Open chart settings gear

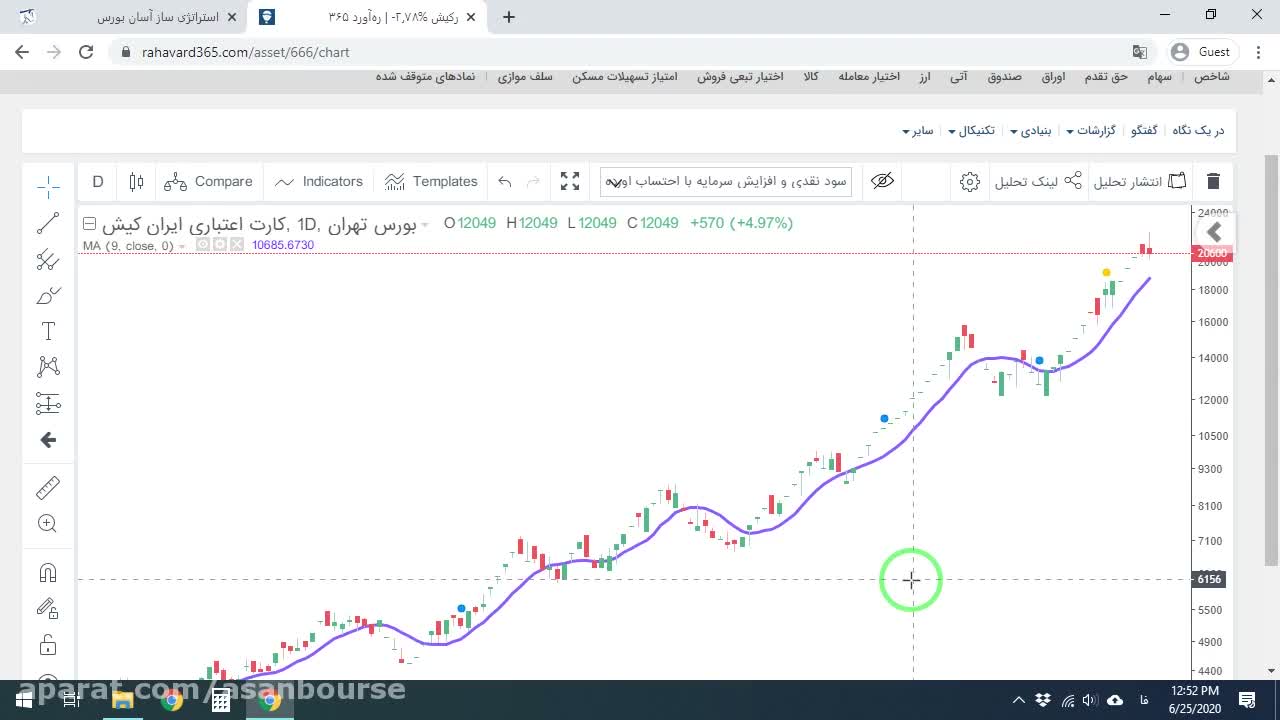point(969,181)
